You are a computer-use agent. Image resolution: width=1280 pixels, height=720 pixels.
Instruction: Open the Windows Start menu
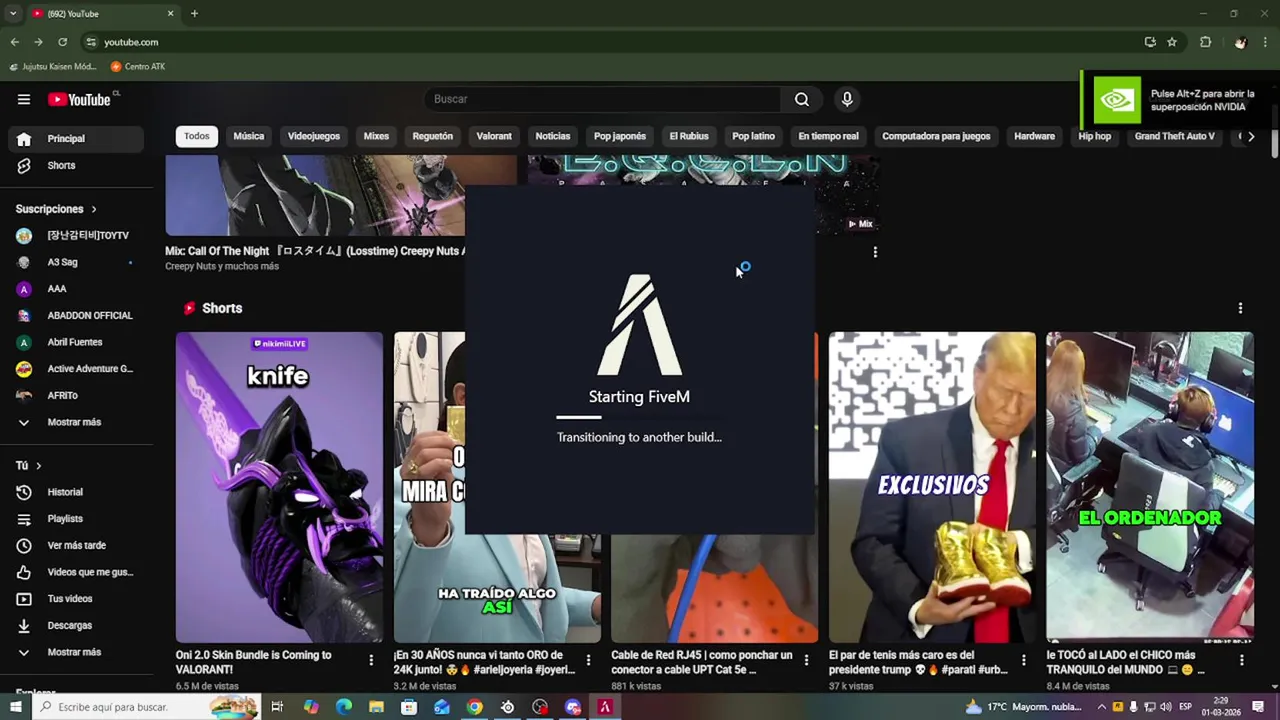[x=15, y=707]
